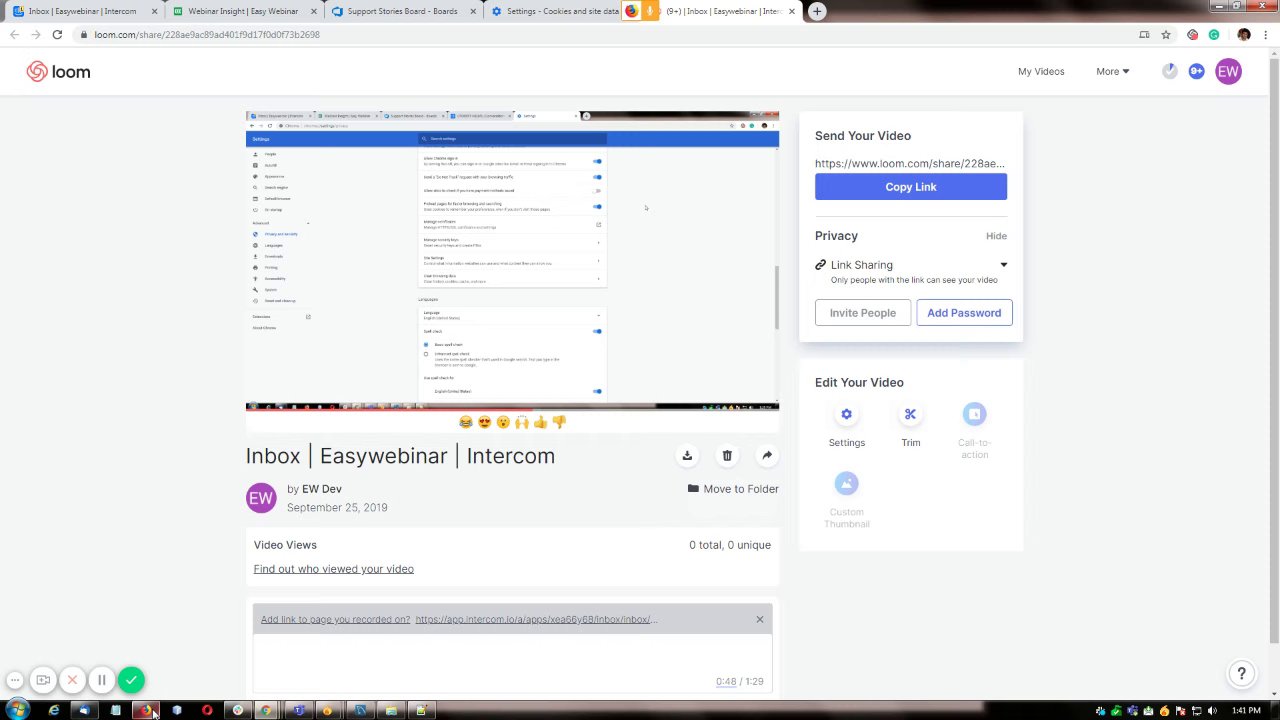Open Internet Explorer from the taskbar
This screenshot has height=720, width=1280.
point(54,710)
